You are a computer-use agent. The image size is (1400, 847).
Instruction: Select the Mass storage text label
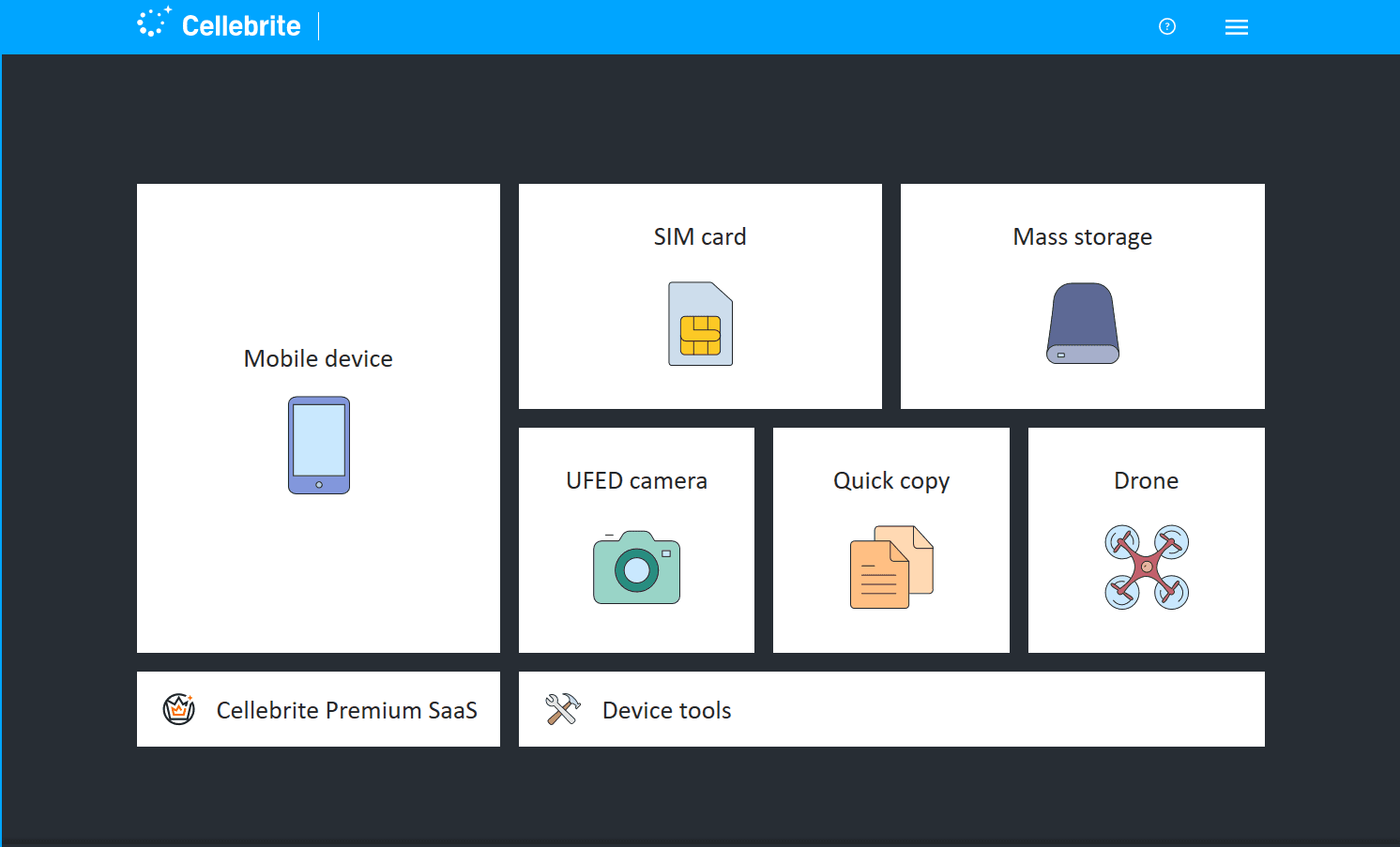point(1082,236)
